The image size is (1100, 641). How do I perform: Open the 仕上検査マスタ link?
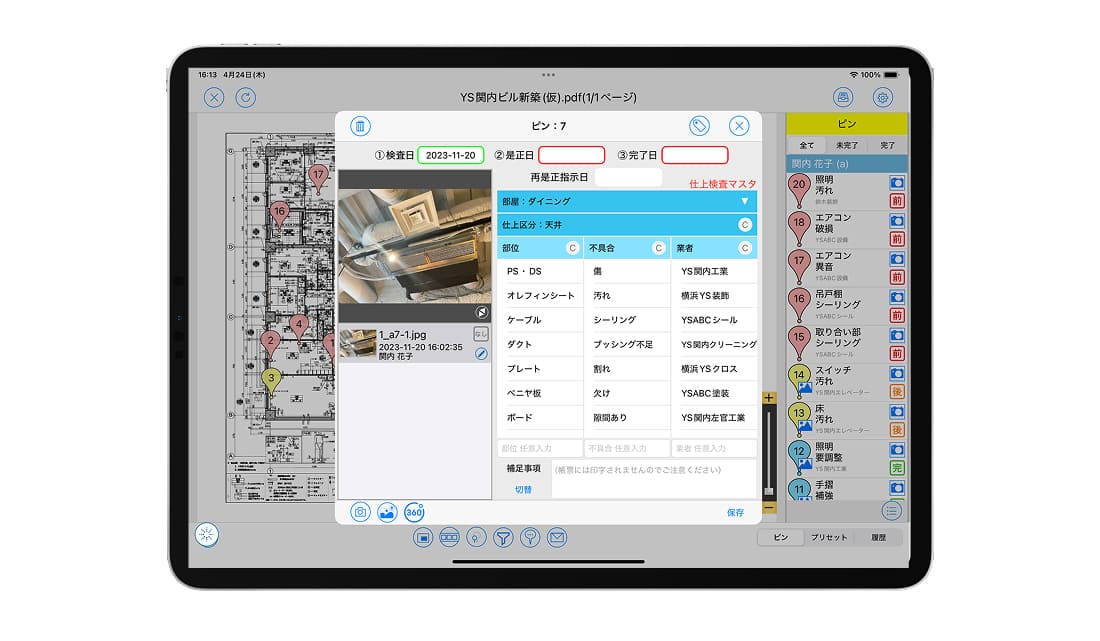pyautogui.click(x=721, y=182)
